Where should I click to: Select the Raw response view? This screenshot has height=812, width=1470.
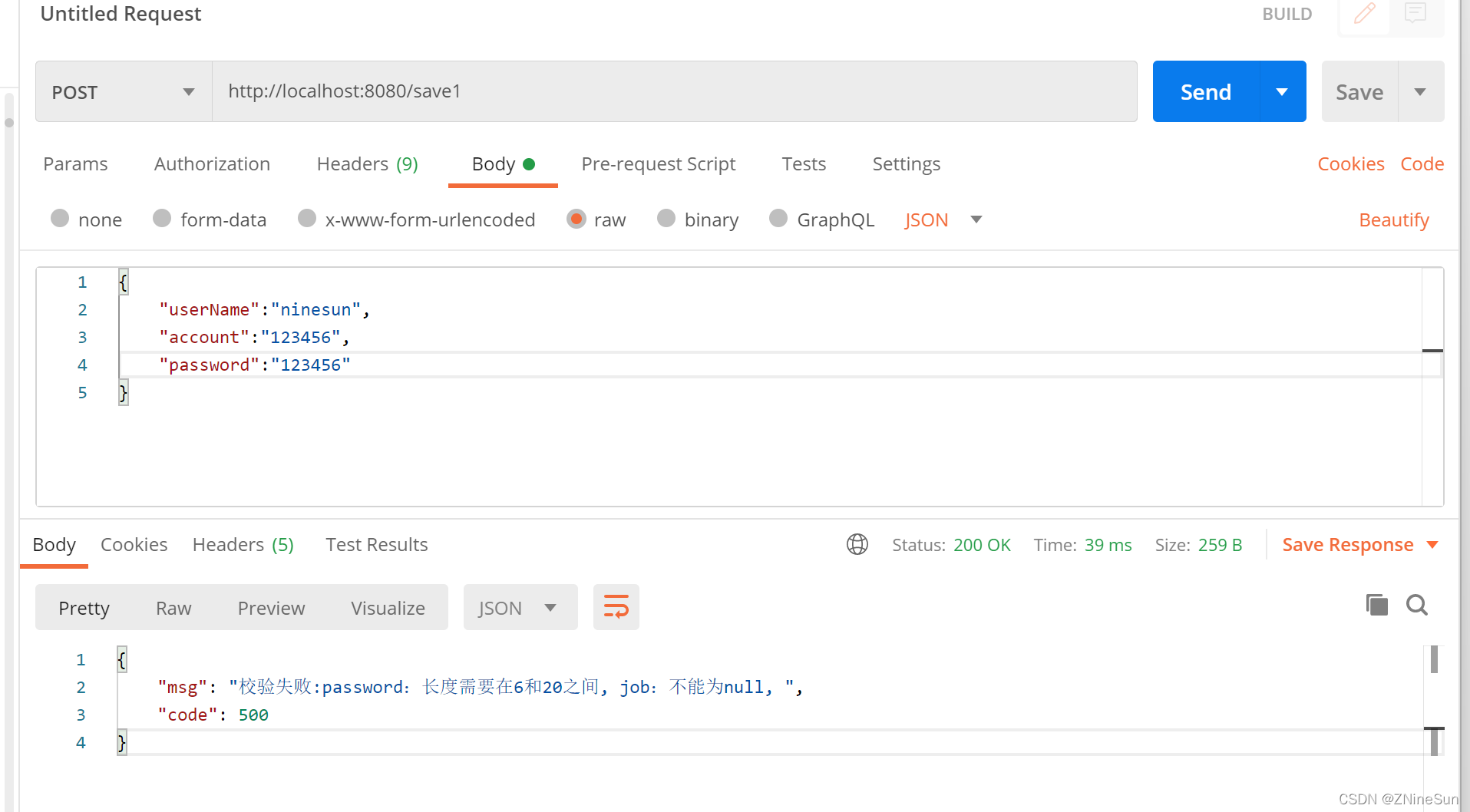point(173,608)
